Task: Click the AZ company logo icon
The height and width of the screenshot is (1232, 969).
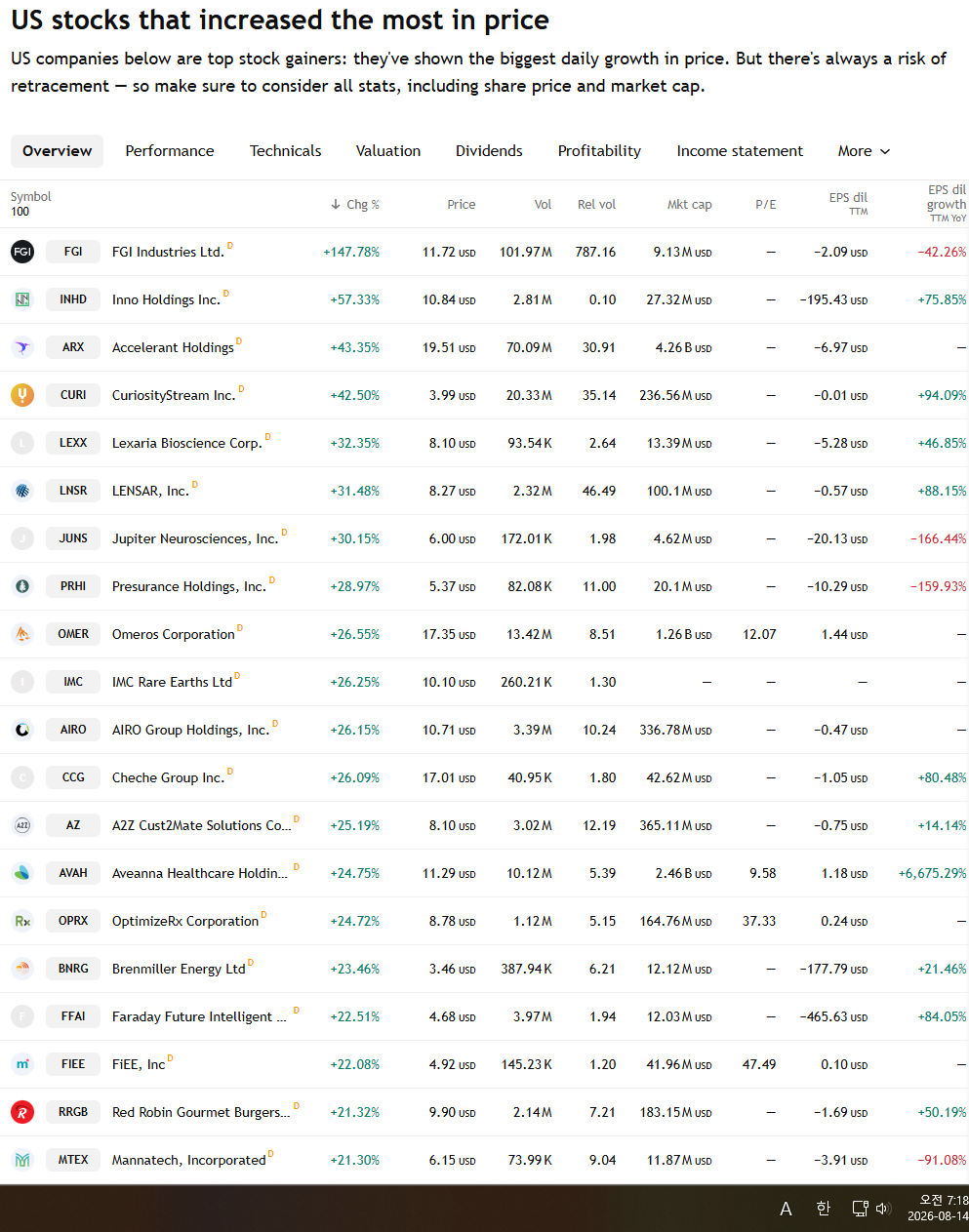Action: click(22, 825)
